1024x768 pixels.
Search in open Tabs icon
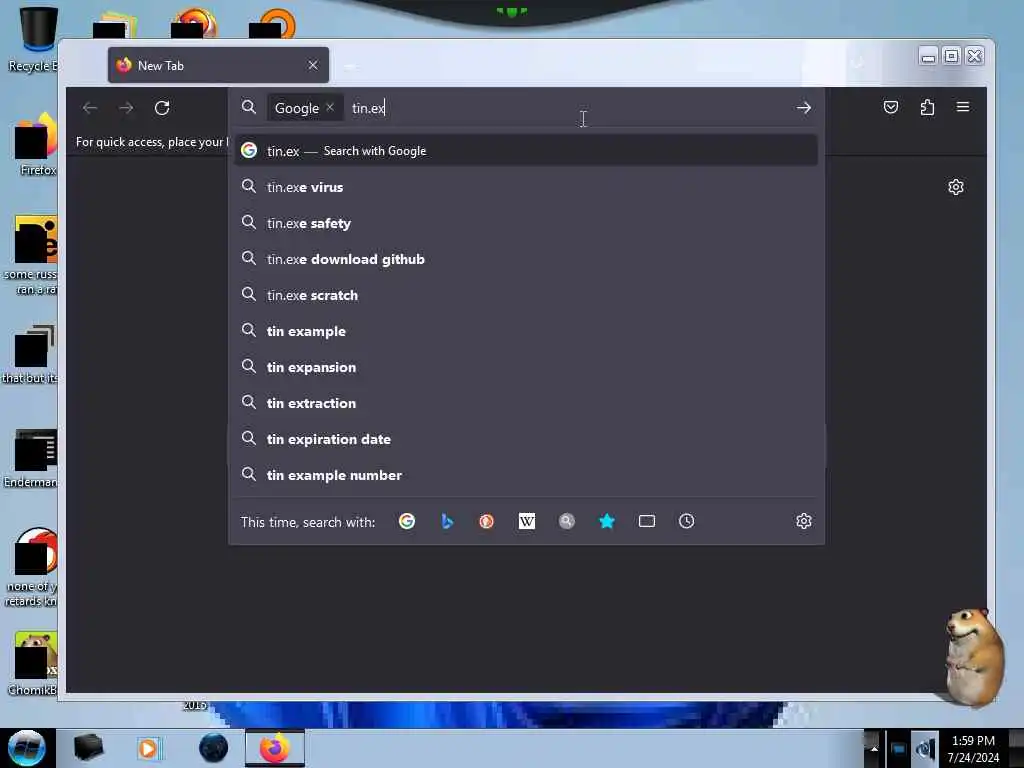coord(647,521)
